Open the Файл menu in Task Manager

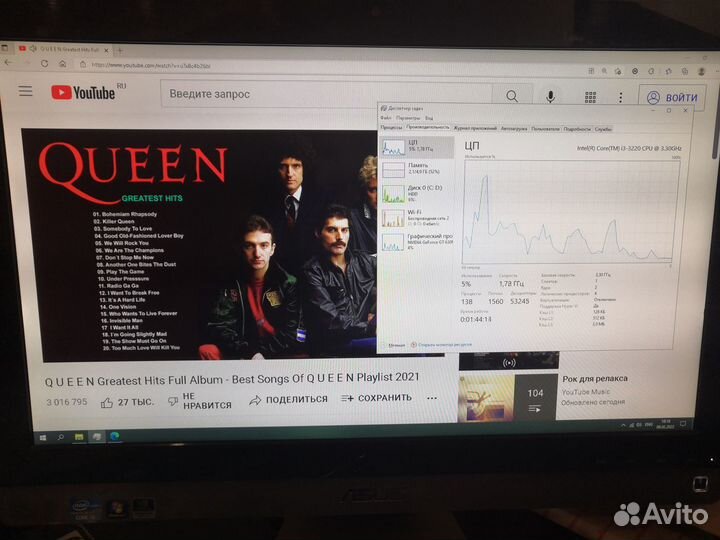click(x=386, y=118)
